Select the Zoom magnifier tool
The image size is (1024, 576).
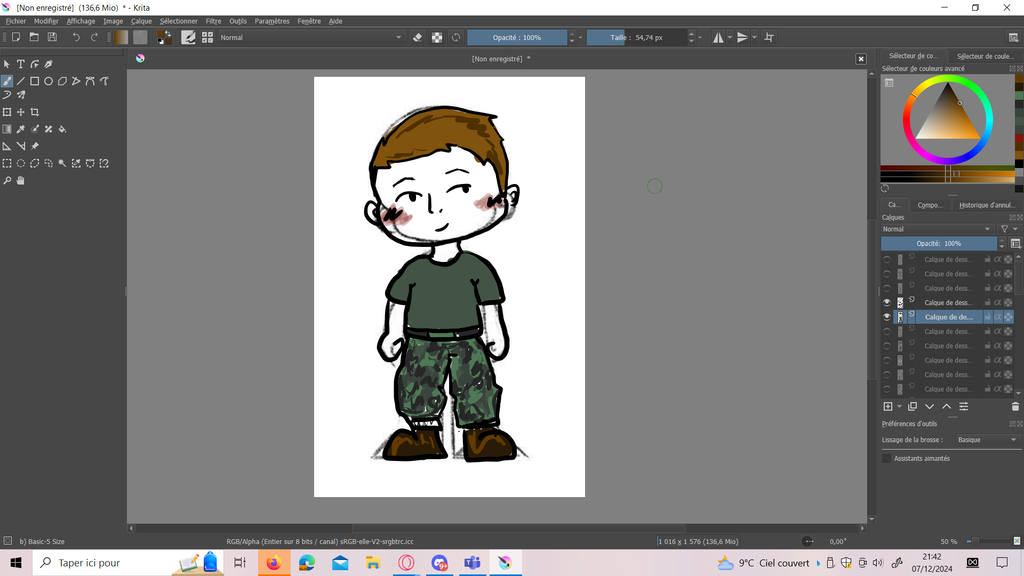pos(7,181)
